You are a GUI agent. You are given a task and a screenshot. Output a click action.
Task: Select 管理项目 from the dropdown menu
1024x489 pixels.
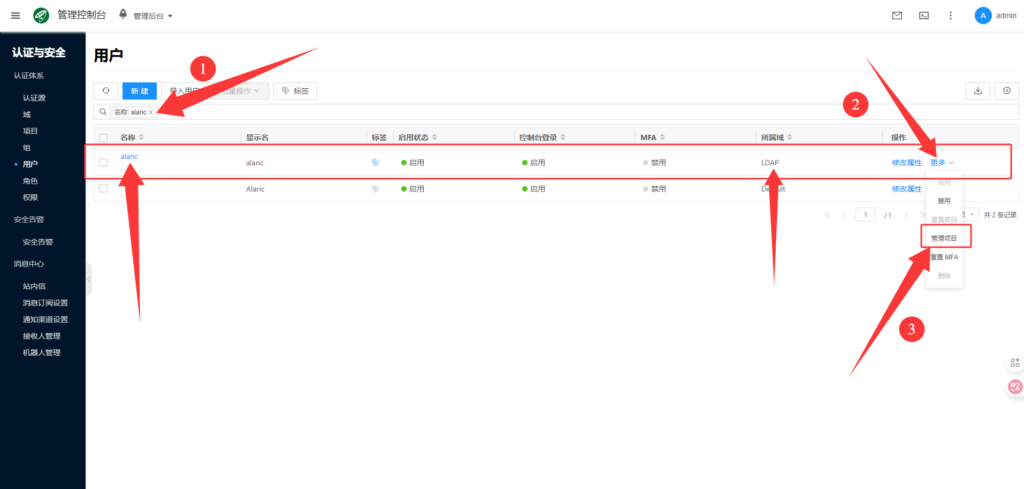[x=944, y=239]
